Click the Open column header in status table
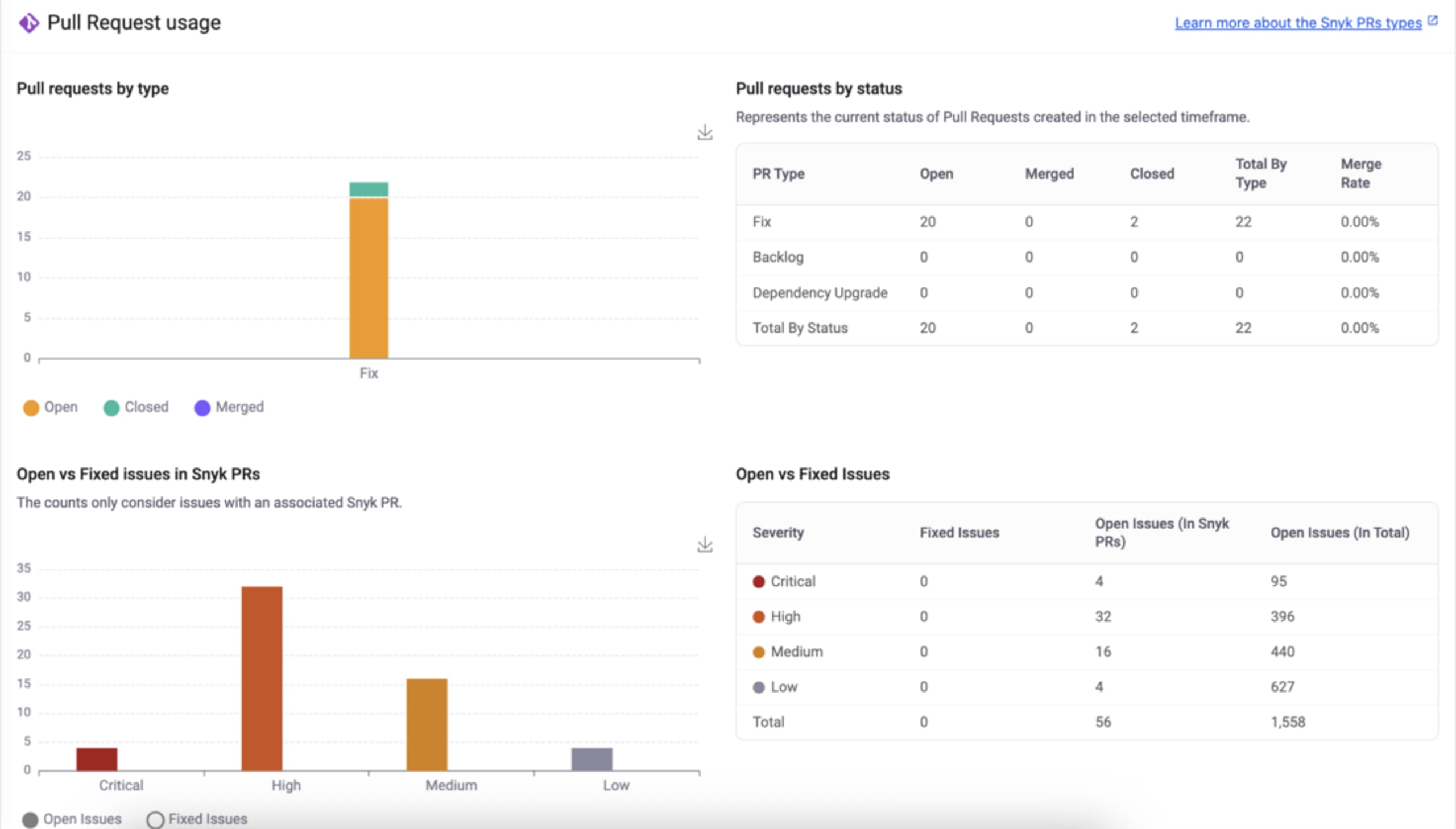Viewport: 1456px width, 829px height. click(x=936, y=173)
